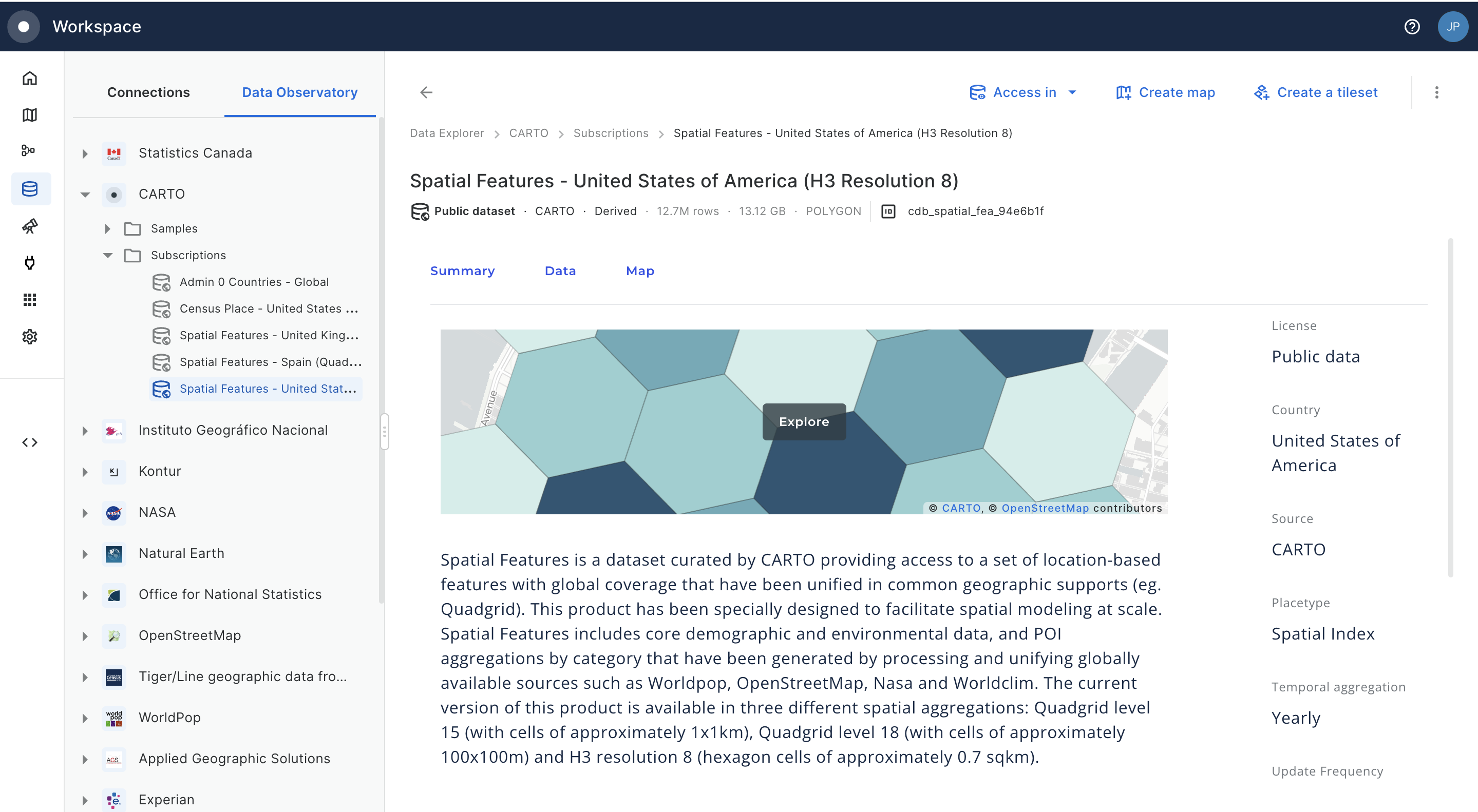Click the CARTO logo in header
Viewport: 1478px width, 812px height.
[x=24, y=26]
